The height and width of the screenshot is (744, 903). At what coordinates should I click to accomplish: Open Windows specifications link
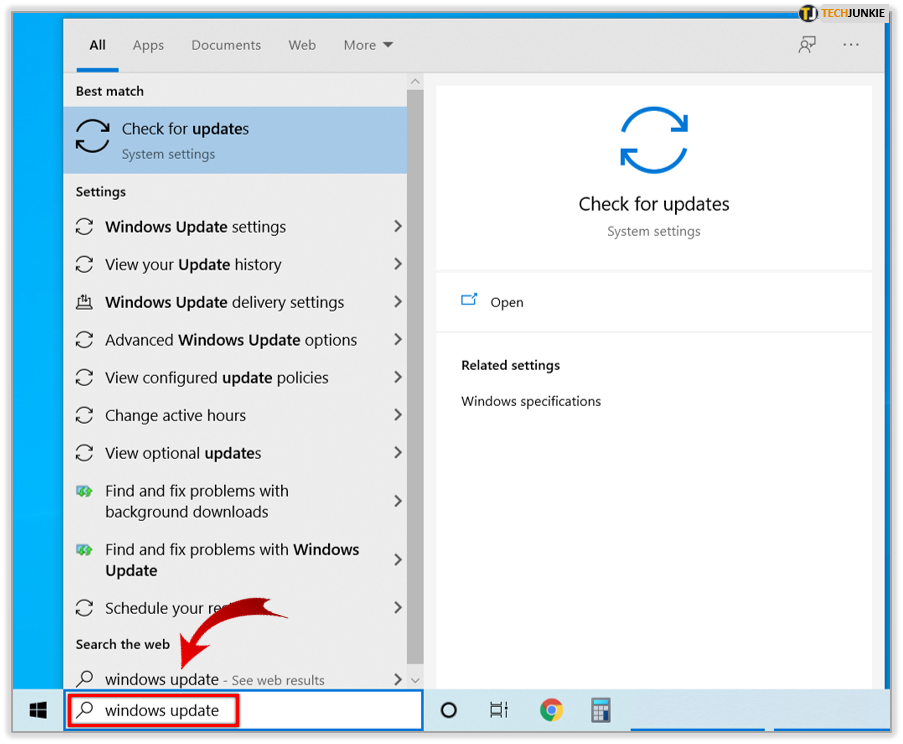pyautogui.click(x=530, y=401)
